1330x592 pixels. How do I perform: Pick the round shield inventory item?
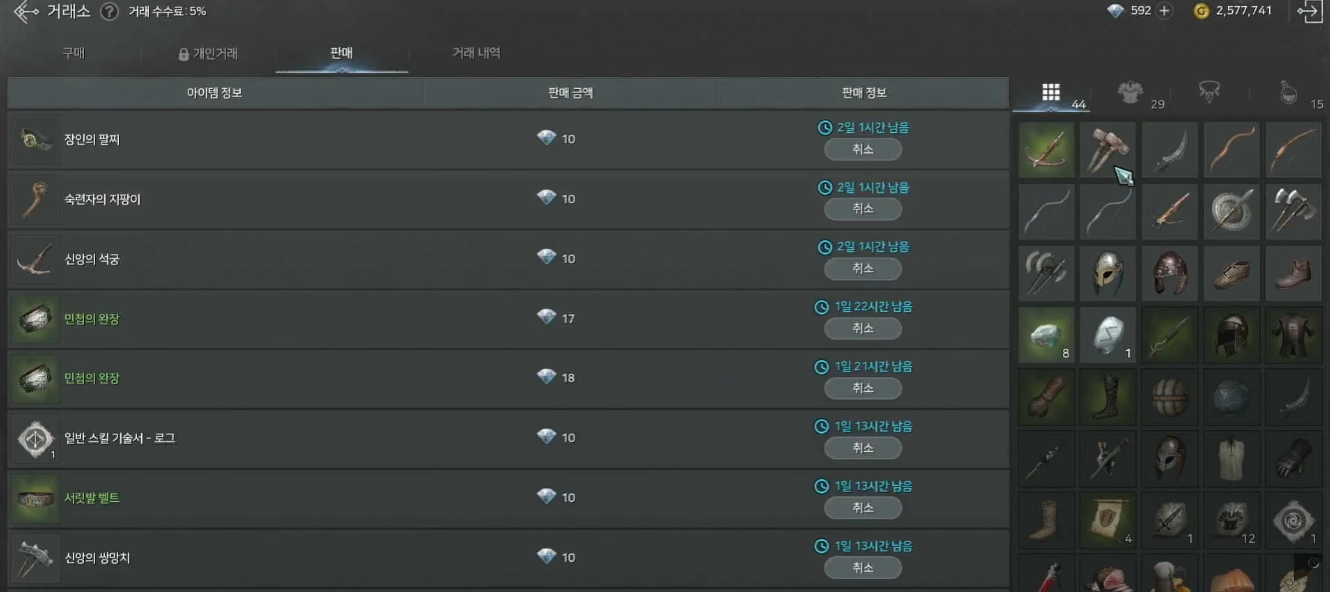pos(1232,211)
